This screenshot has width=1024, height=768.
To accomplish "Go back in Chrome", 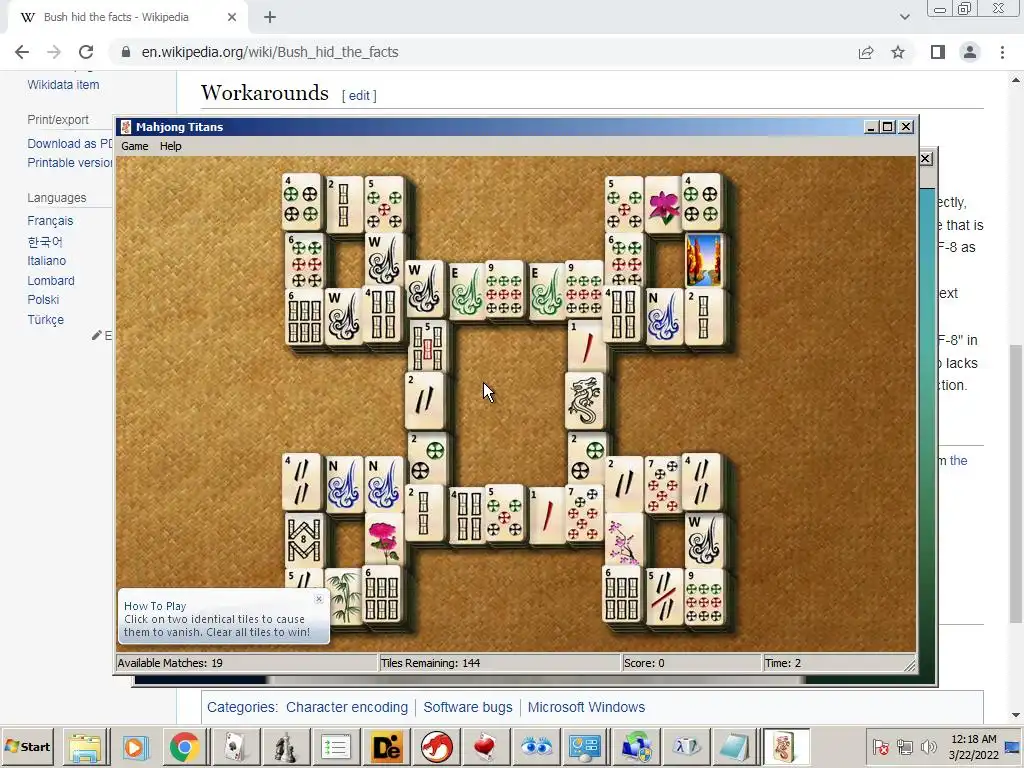I will 22,52.
